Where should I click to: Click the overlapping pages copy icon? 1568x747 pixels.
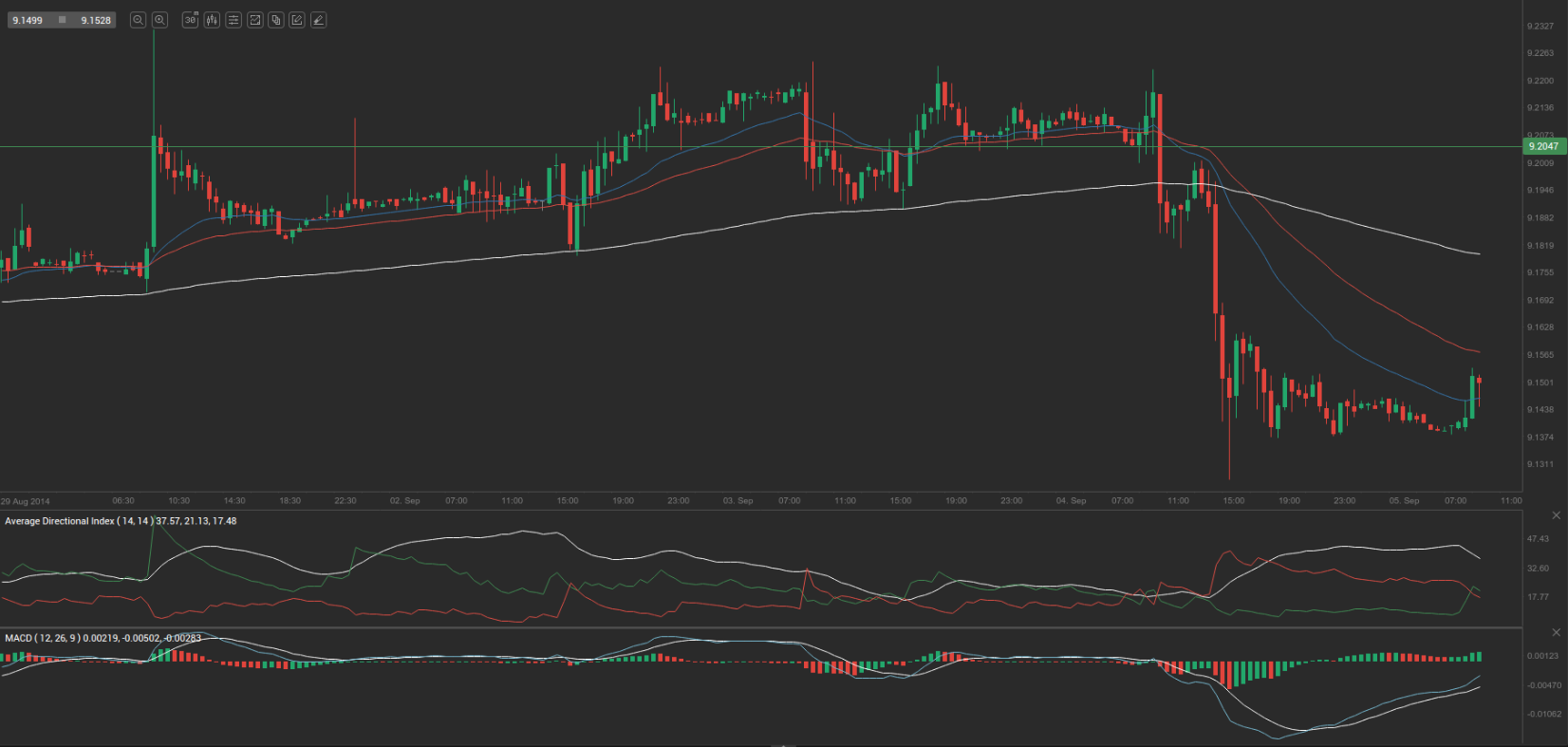point(276,20)
